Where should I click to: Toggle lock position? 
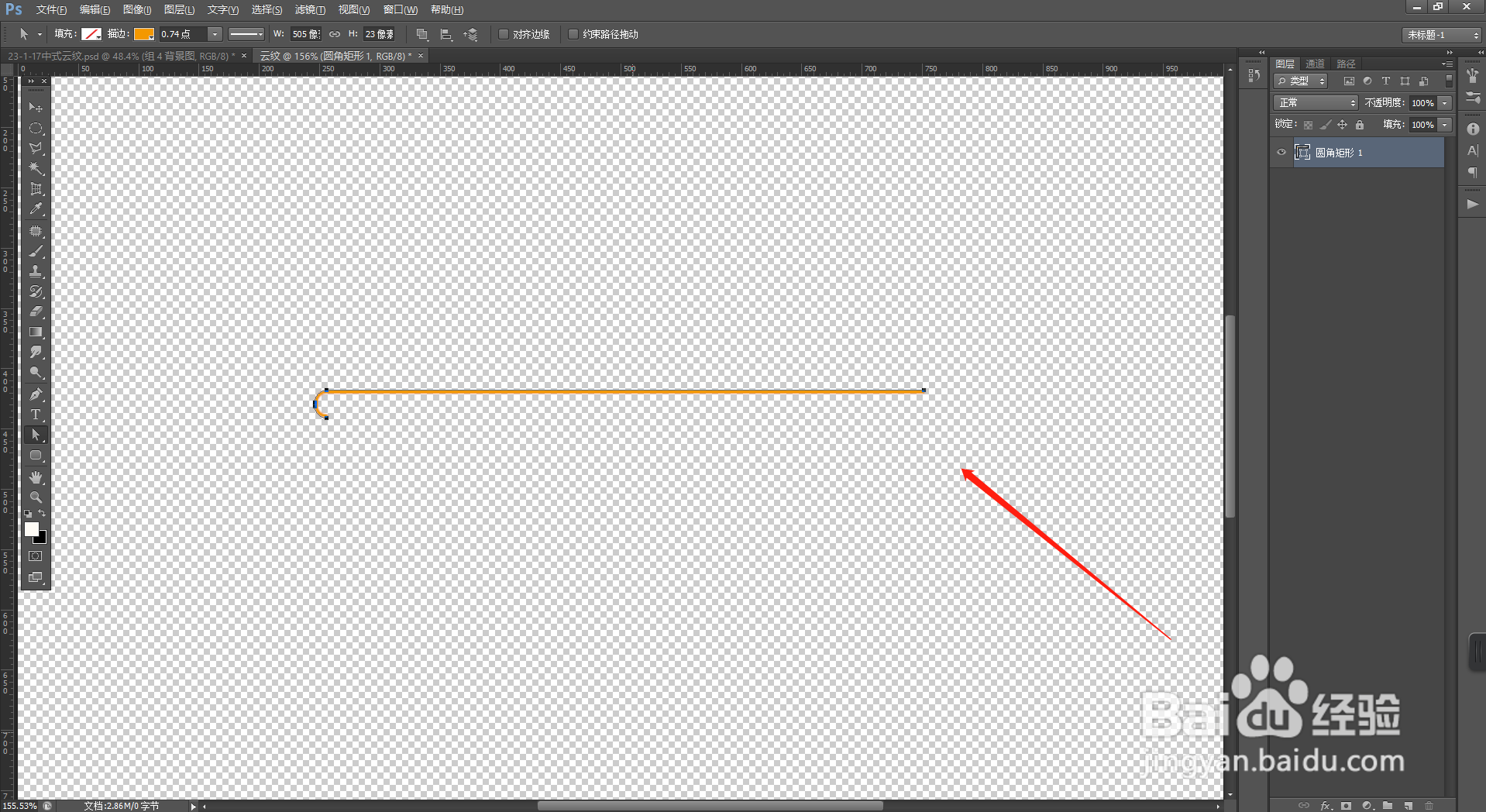click(x=1343, y=125)
